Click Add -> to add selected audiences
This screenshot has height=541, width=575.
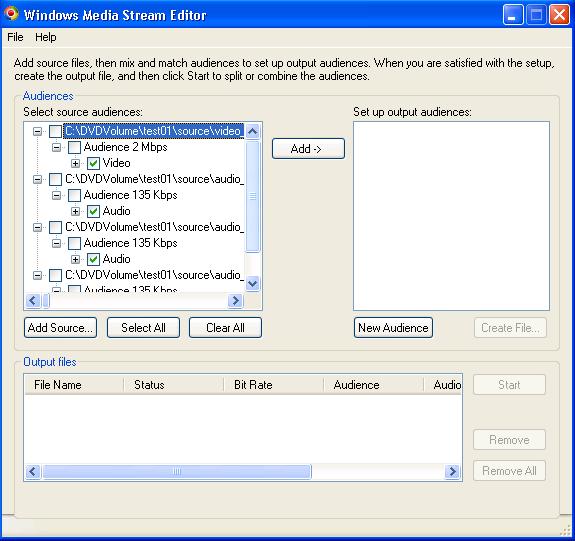click(x=308, y=149)
